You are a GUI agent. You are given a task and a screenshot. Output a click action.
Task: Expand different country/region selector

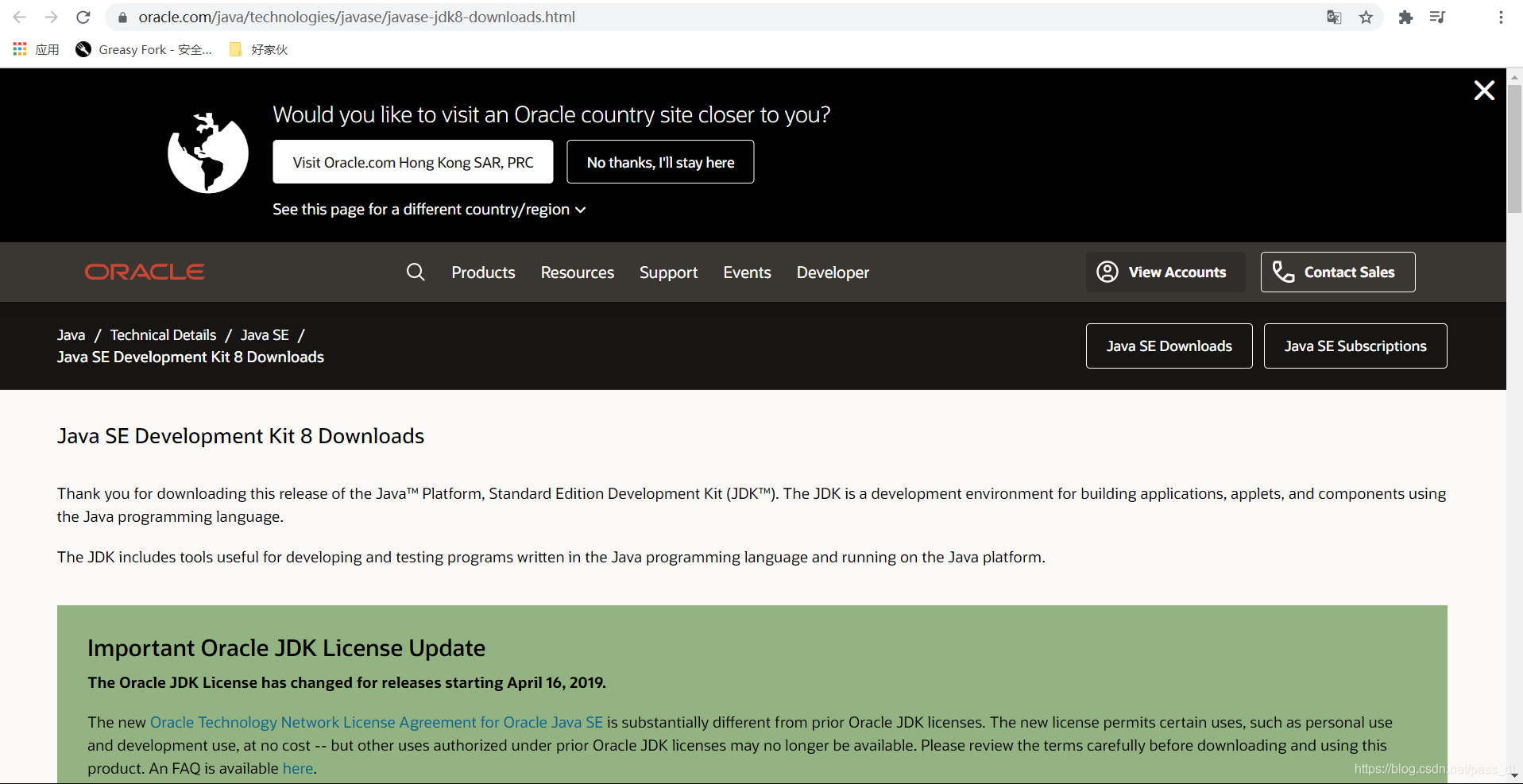[x=429, y=210]
